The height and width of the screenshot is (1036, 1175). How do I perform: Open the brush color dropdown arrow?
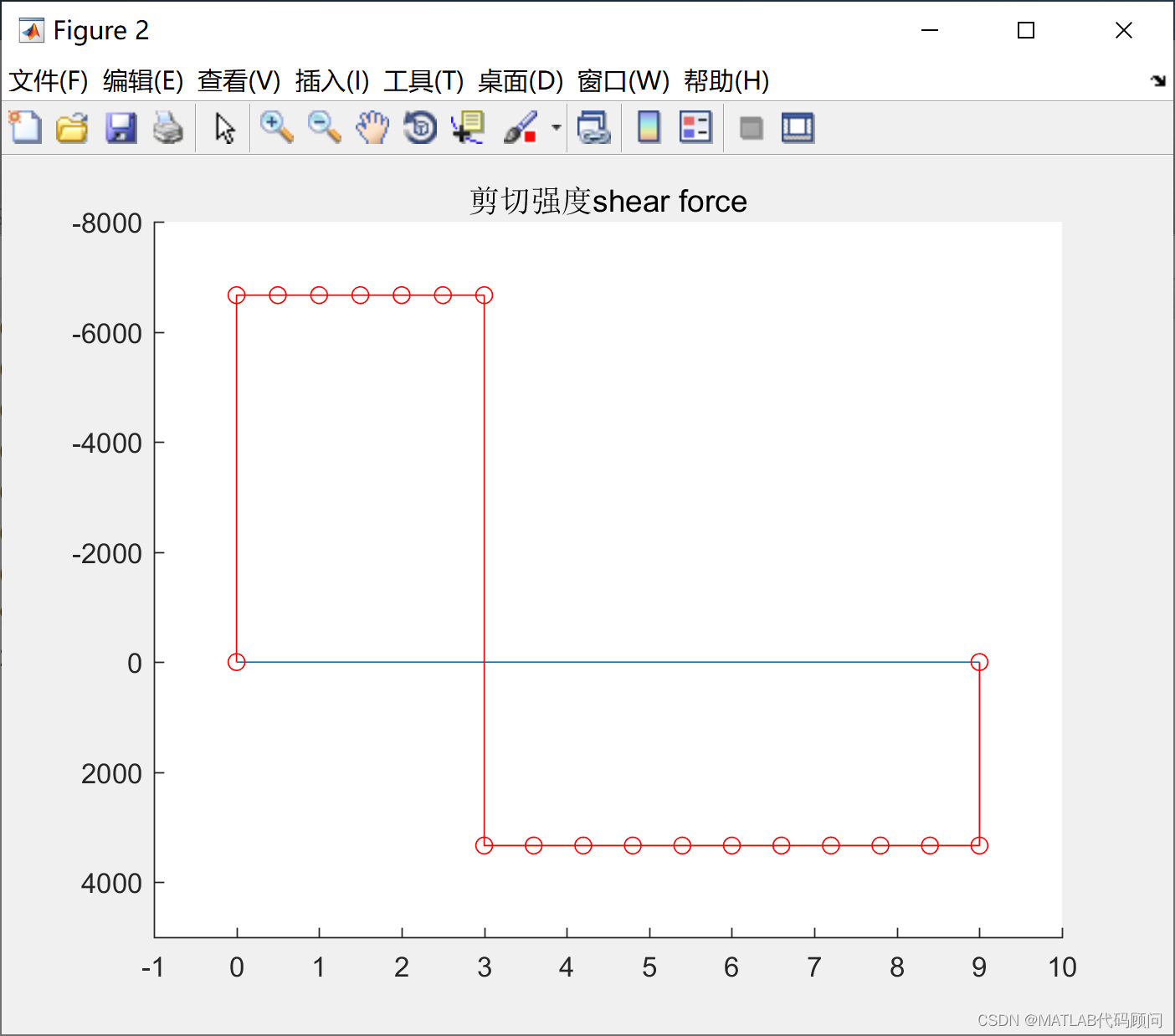(556, 127)
